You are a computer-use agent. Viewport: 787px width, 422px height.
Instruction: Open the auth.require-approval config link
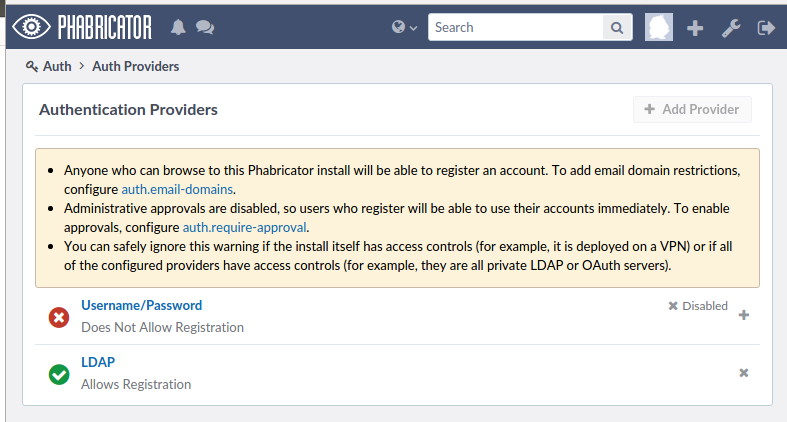pos(243,227)
